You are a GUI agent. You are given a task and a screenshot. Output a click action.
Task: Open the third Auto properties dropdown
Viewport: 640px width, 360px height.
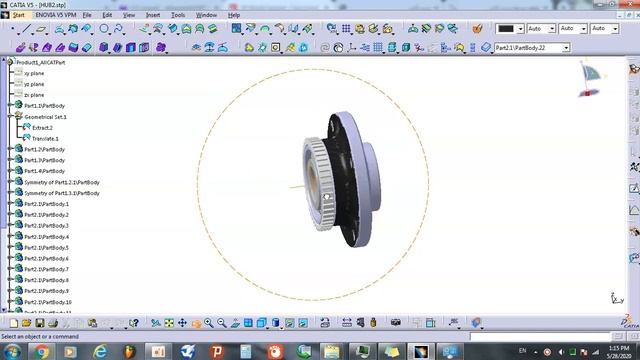point(615,29)
